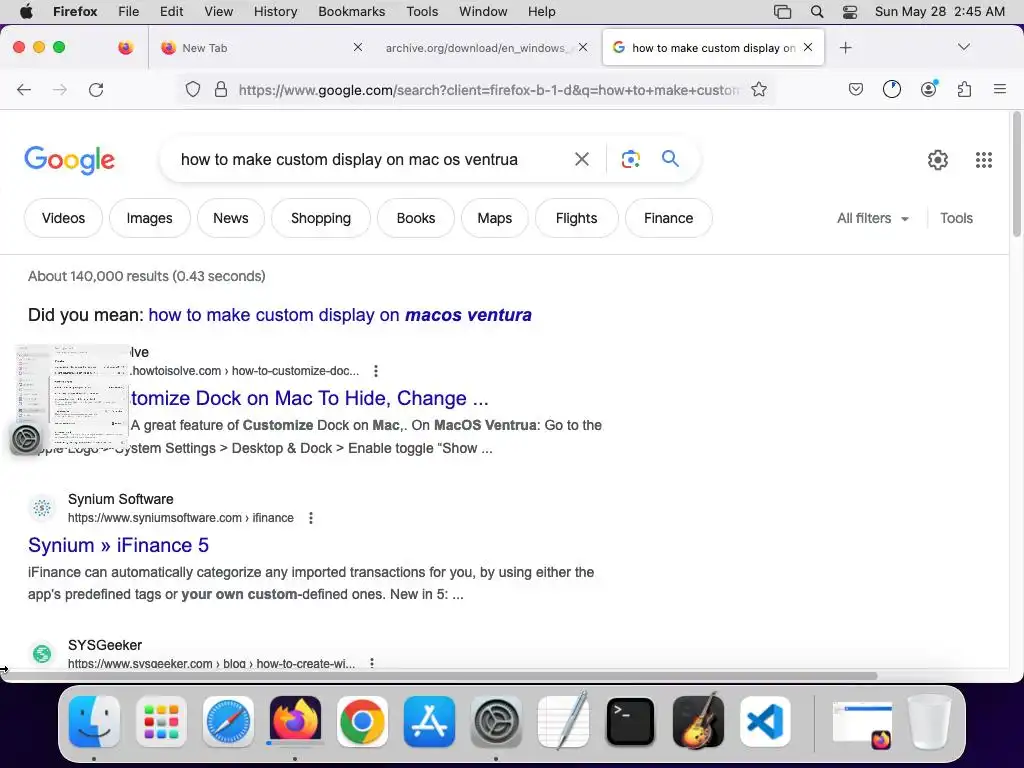Go back to previous page
Viewport: 1024px width, 768px height.
(24, 89)
